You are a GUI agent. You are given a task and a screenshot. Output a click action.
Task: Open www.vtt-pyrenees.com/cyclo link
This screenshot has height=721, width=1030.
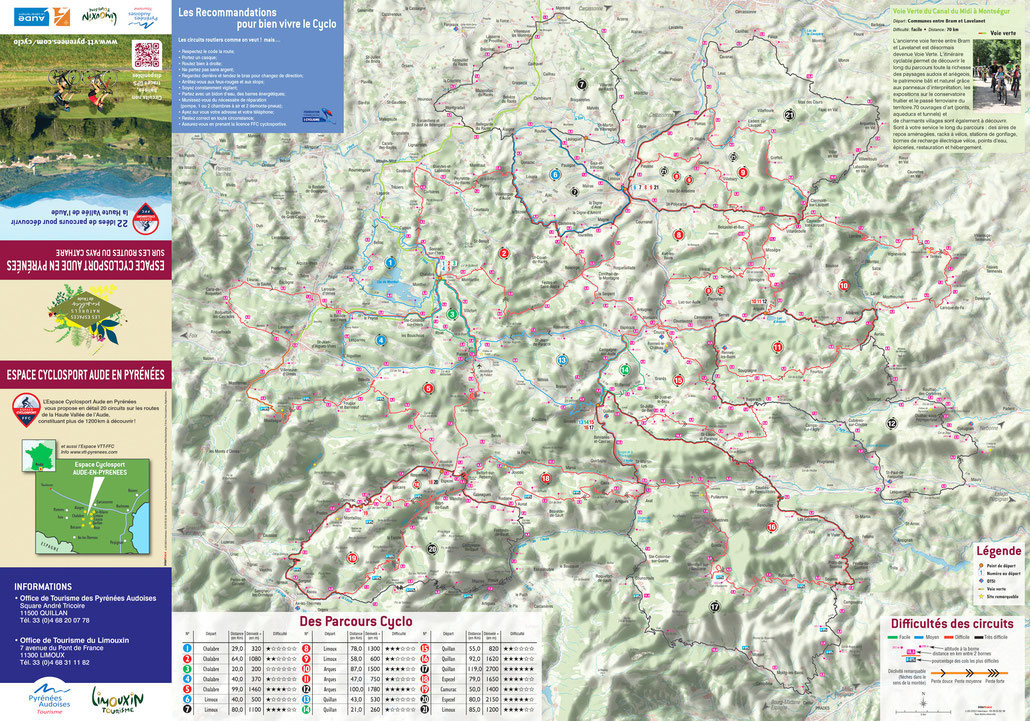66,41
